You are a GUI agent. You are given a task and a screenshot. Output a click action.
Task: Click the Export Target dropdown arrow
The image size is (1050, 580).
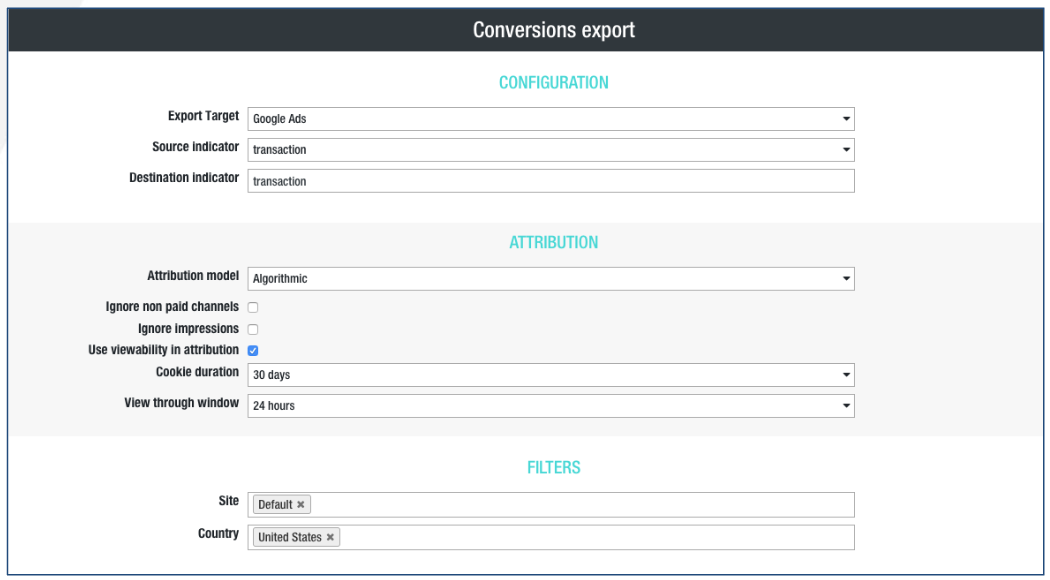pyautogui.click(x=846, y=119)
